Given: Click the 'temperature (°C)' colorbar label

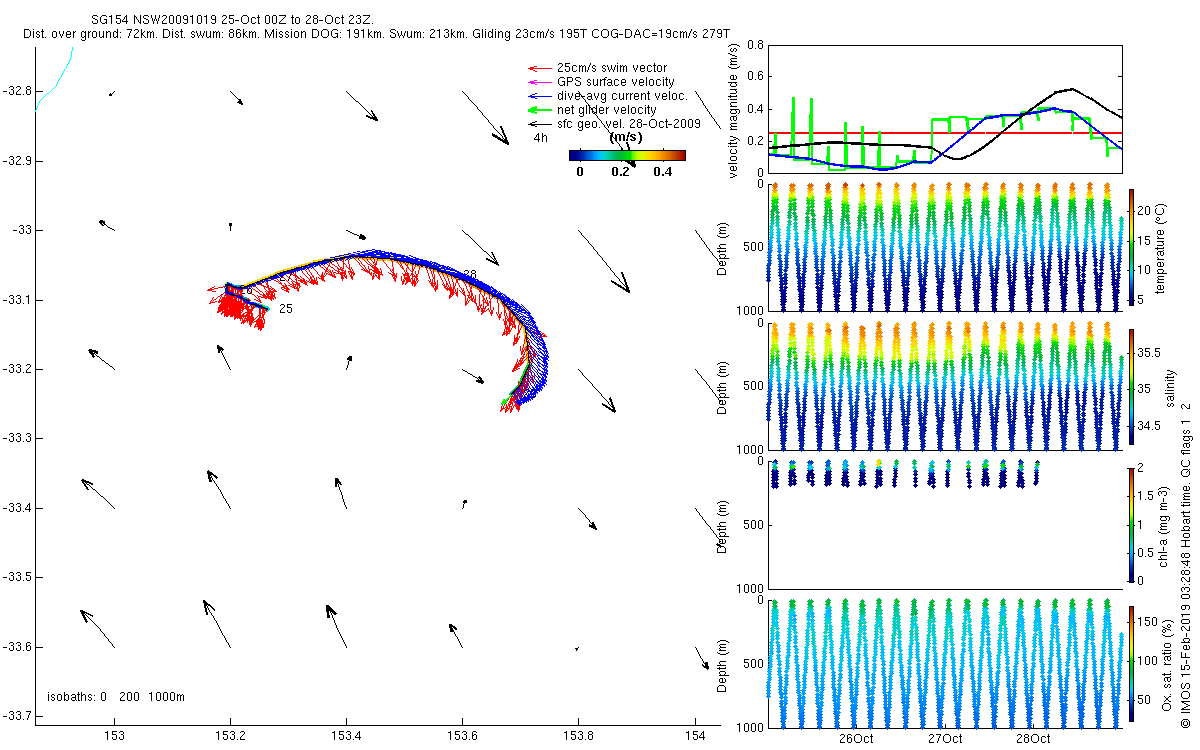Looking at the screenshot, I should 1161,247.
